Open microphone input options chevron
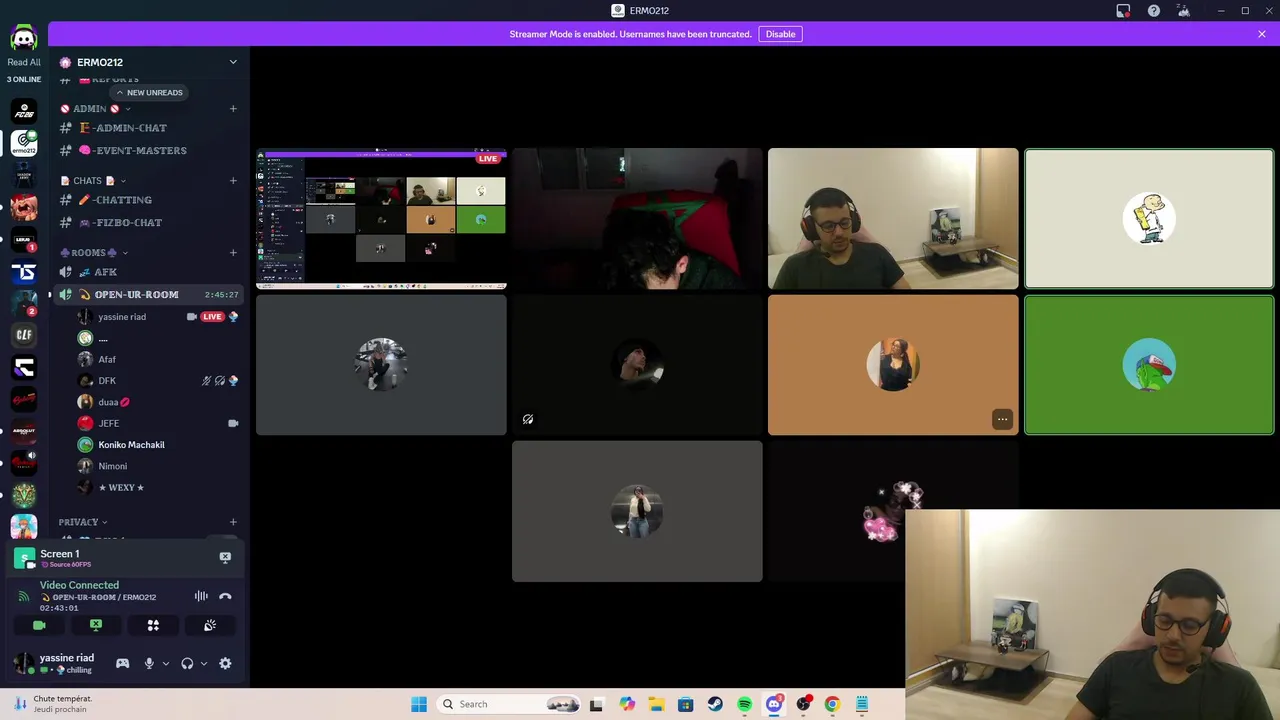The image size is (1280, 720). [x=166, y=663]
